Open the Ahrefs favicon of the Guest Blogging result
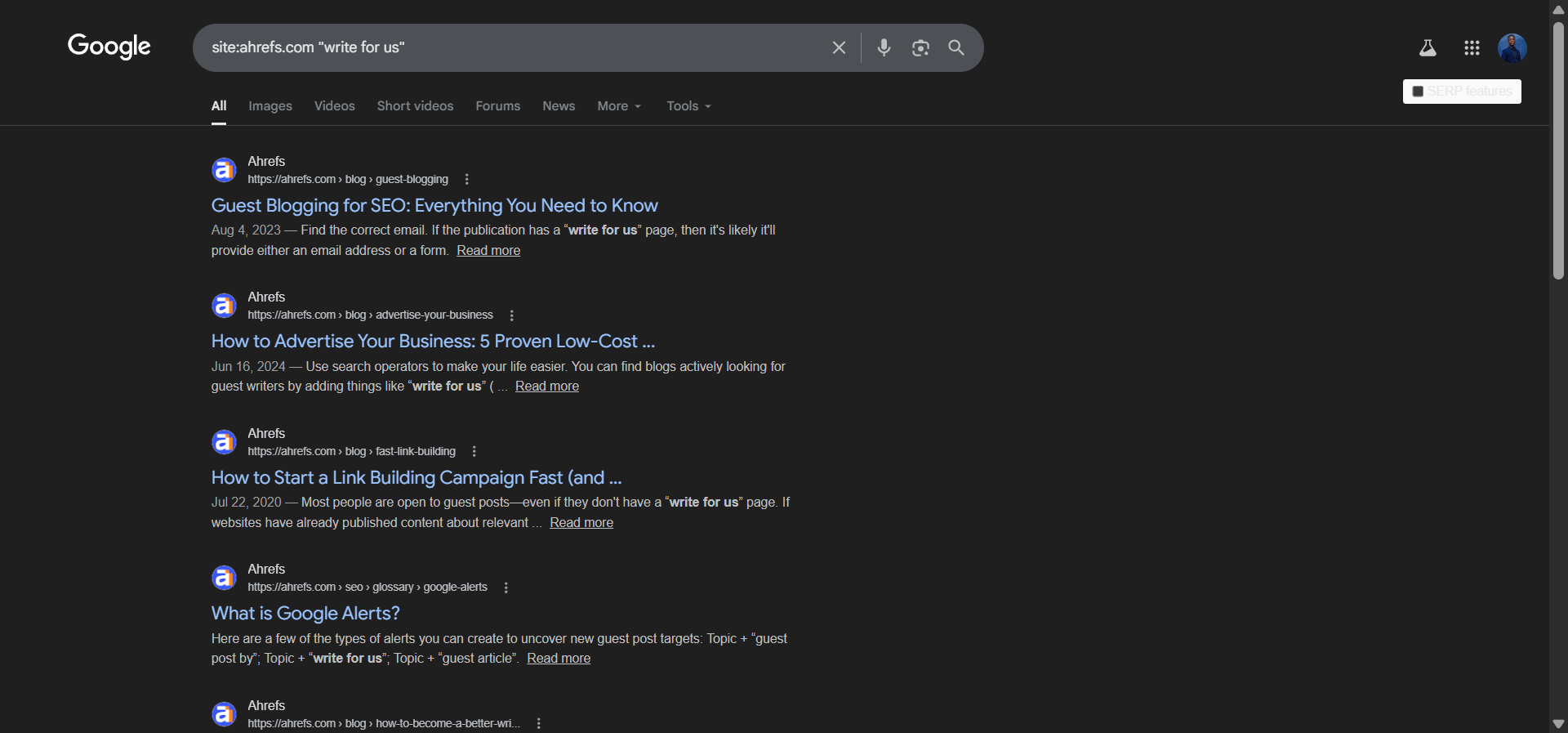Screen dimensions: 1568x733 [x=224, y=170]
